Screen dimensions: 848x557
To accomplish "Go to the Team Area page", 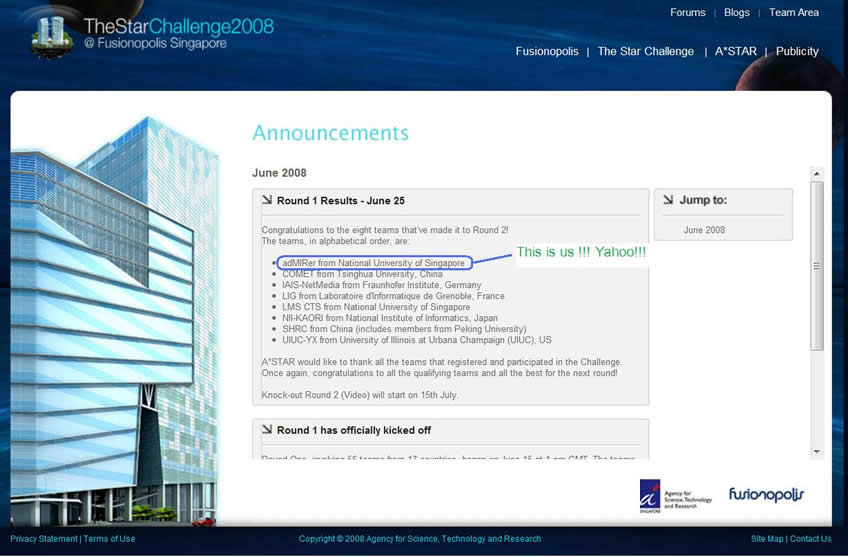I will 793,13.
